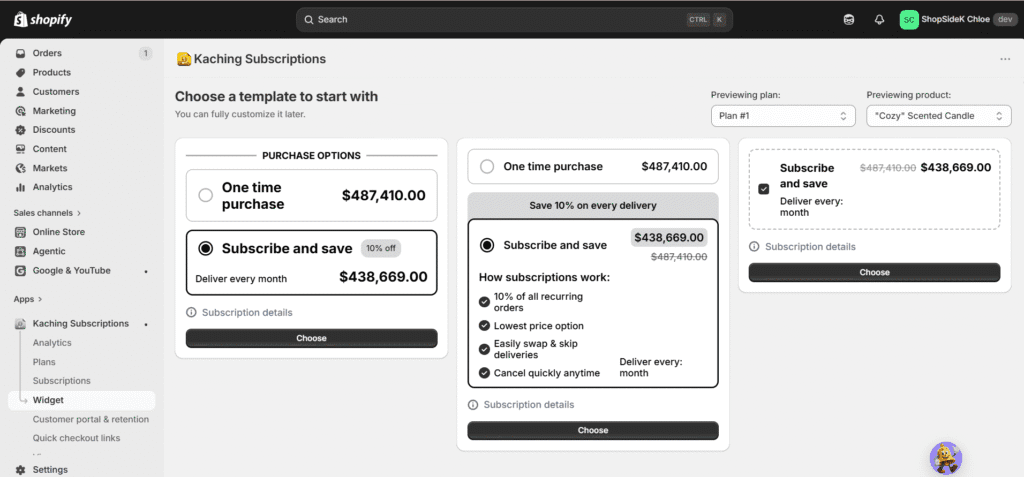
Task: Open the Kaching mascot chat bubble
Action: 946,458
